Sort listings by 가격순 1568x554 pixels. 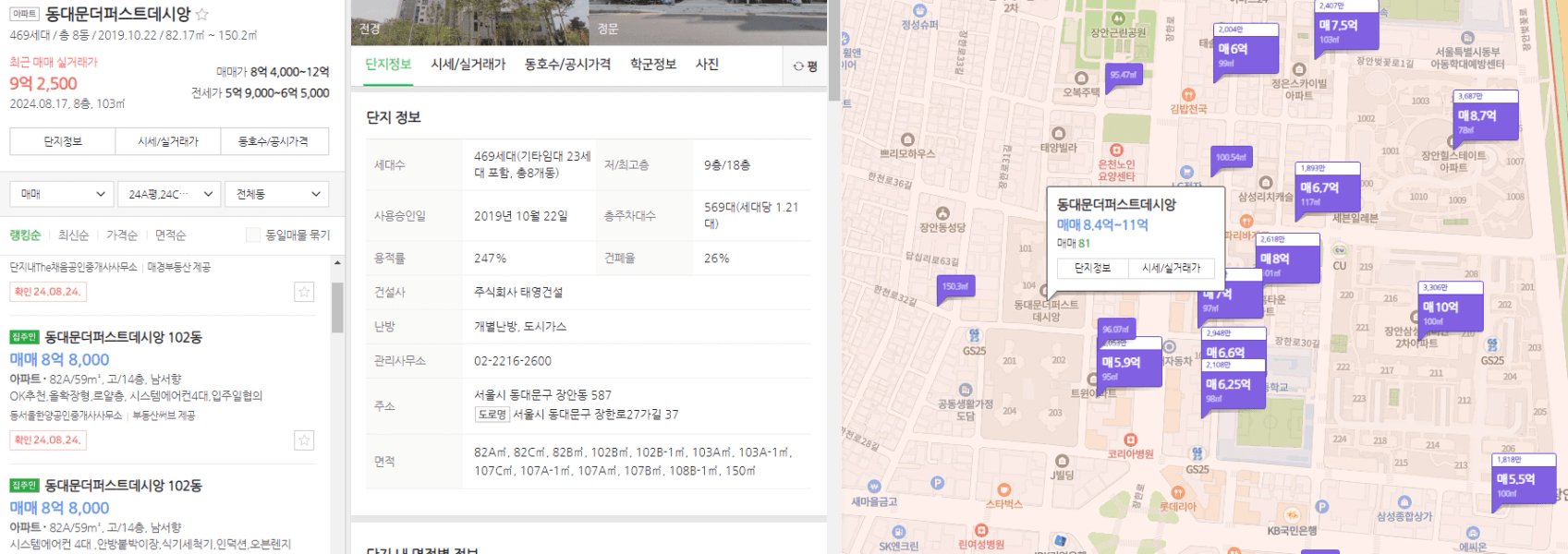point(122,235)
